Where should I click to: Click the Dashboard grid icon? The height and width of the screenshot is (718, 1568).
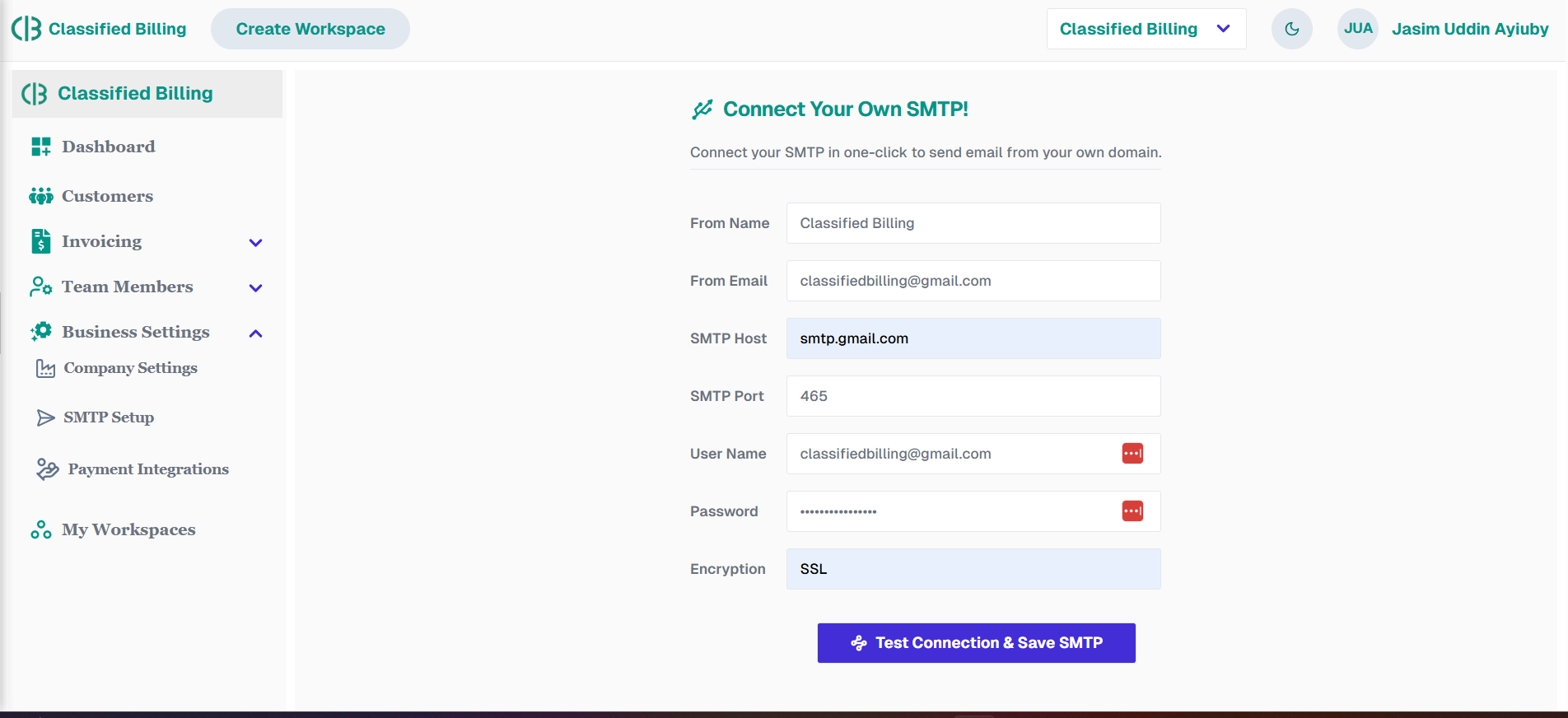(x=40, y=147)
